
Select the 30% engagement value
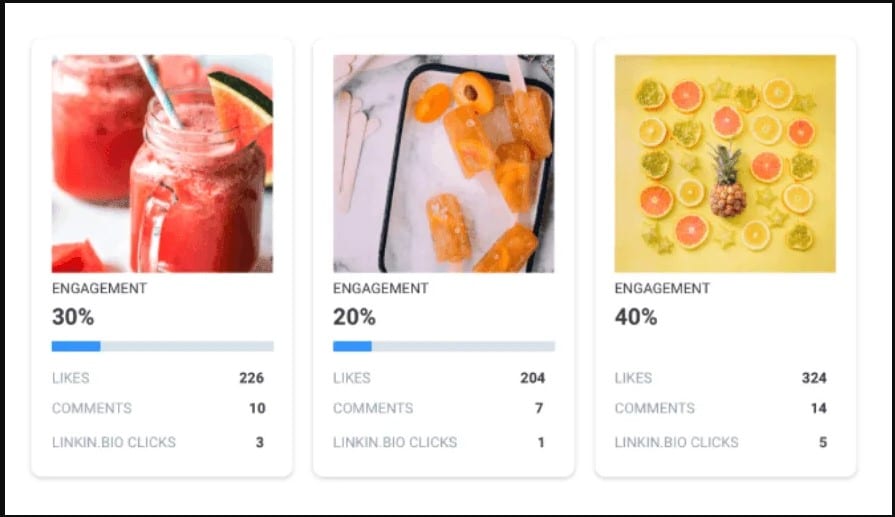[x=73, y=317]
